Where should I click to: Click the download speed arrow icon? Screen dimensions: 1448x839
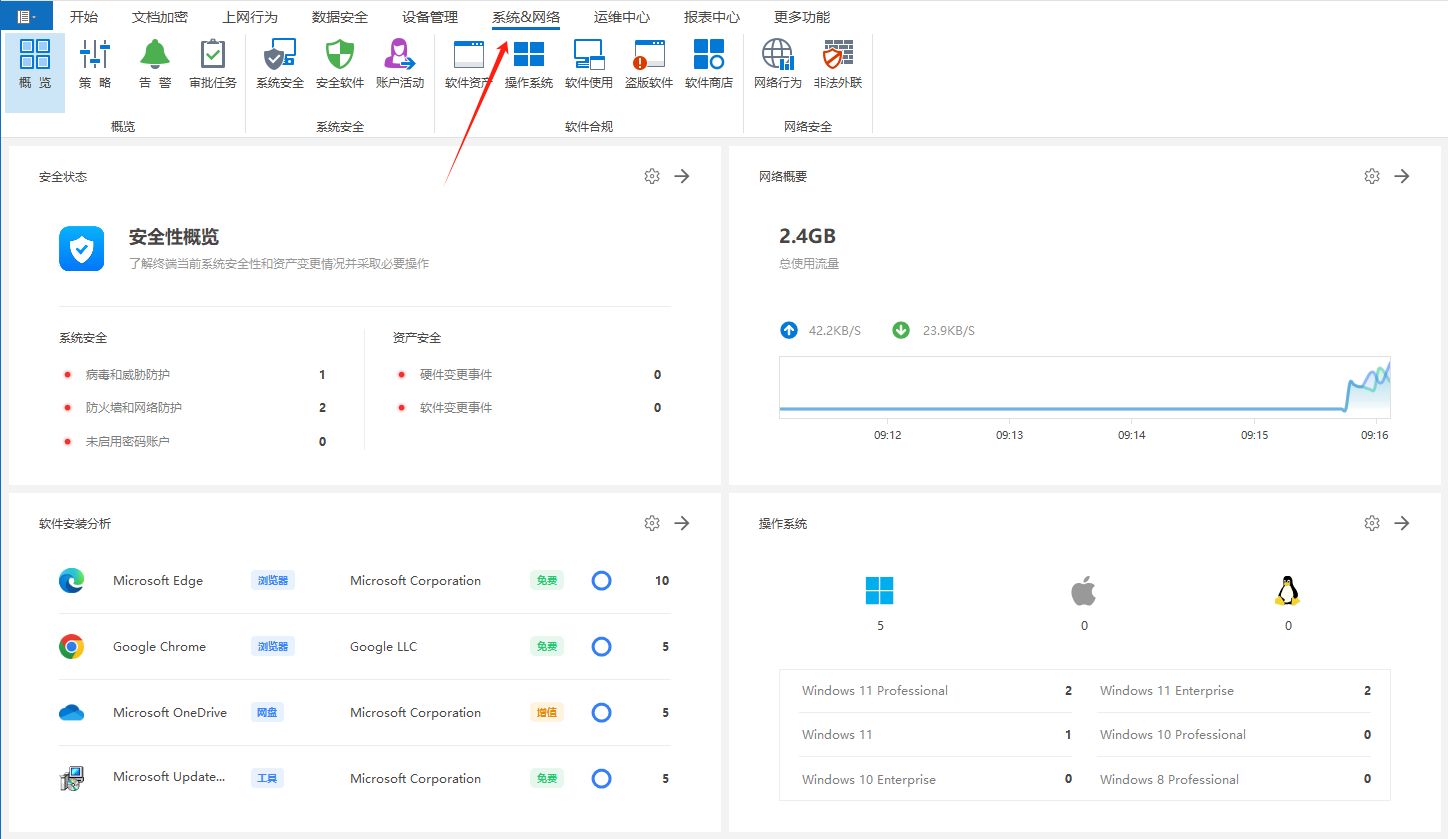901,330
